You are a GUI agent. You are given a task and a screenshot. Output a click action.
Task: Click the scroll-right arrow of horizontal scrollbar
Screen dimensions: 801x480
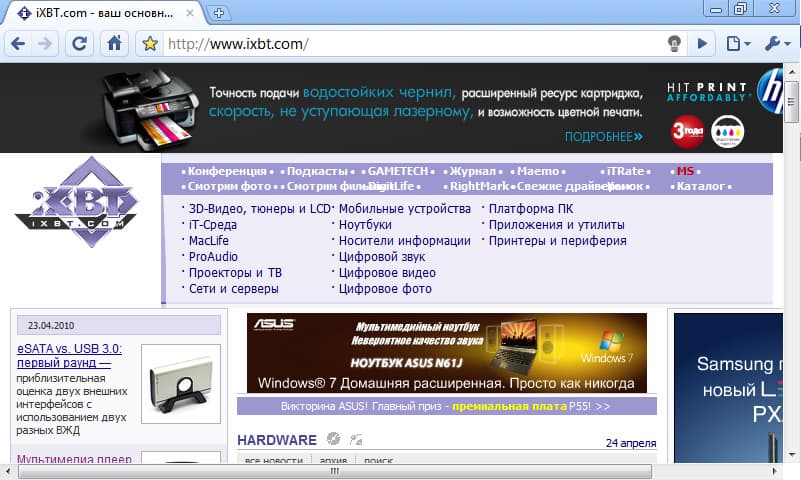click(774, 471)
